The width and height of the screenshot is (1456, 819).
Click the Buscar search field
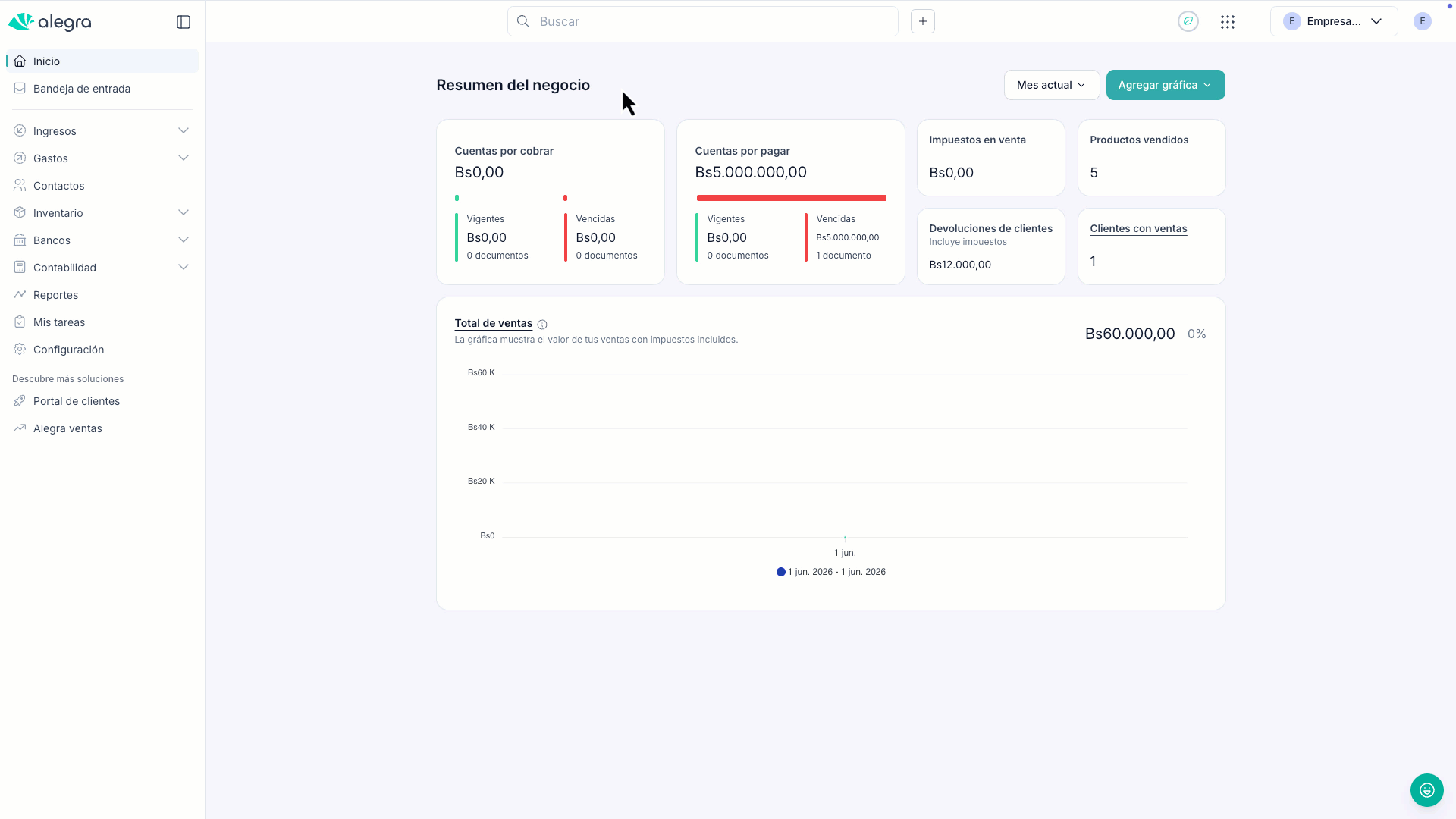(703, 21)
